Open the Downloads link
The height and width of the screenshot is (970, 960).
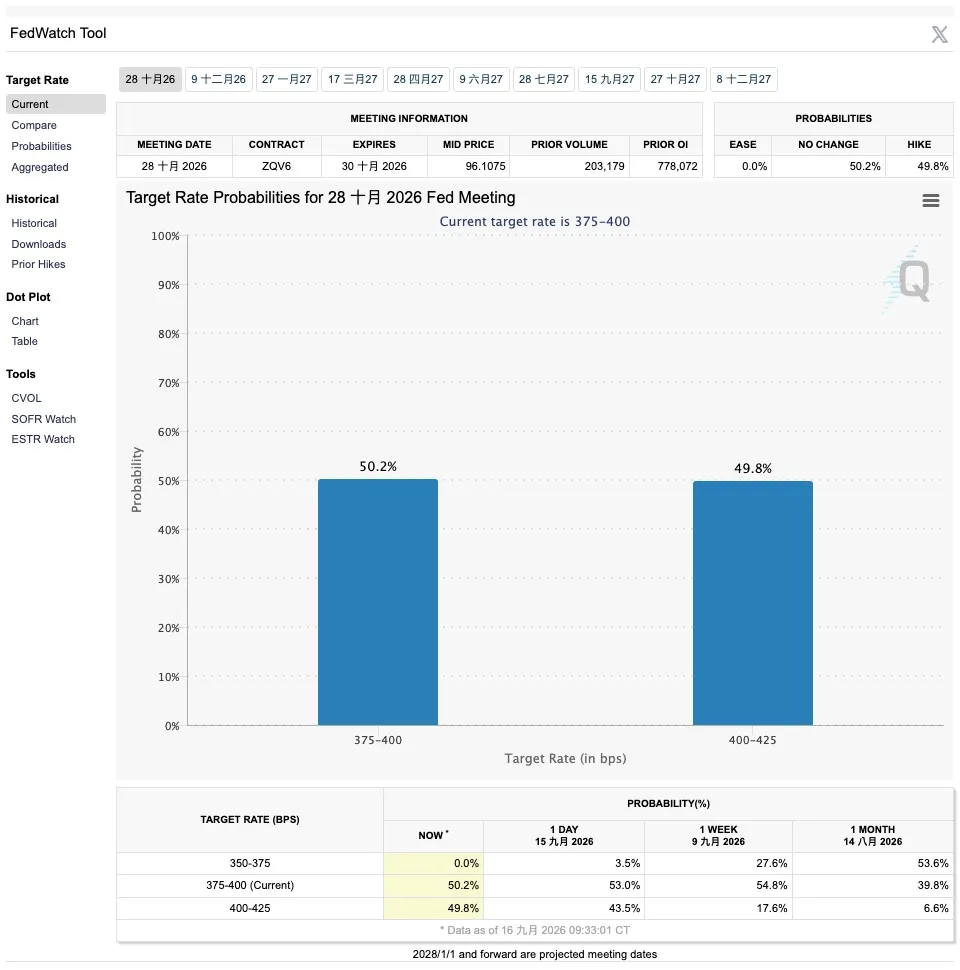pyautogui.click(x=38, y=244)
